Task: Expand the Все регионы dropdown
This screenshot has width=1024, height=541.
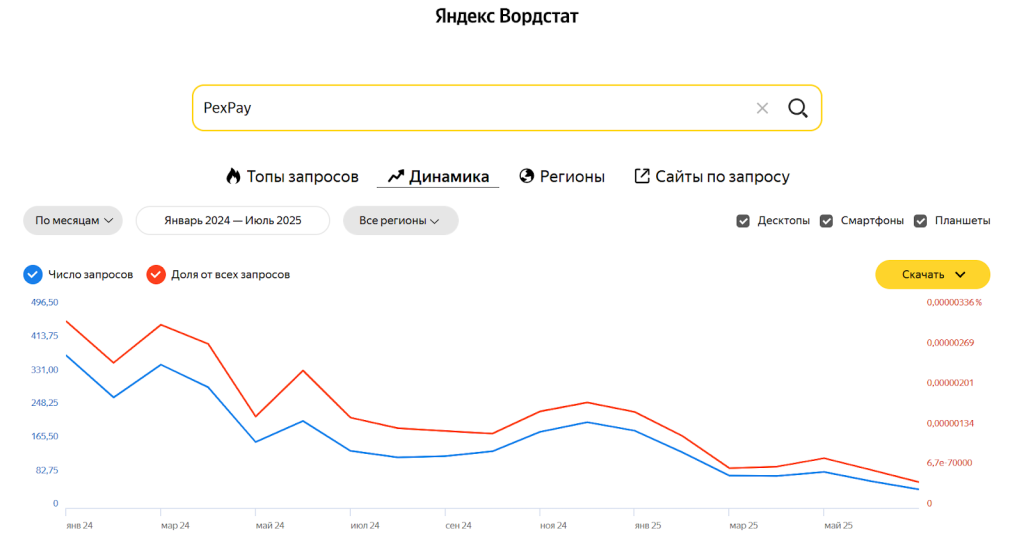Action: click(x=400, y=221)
